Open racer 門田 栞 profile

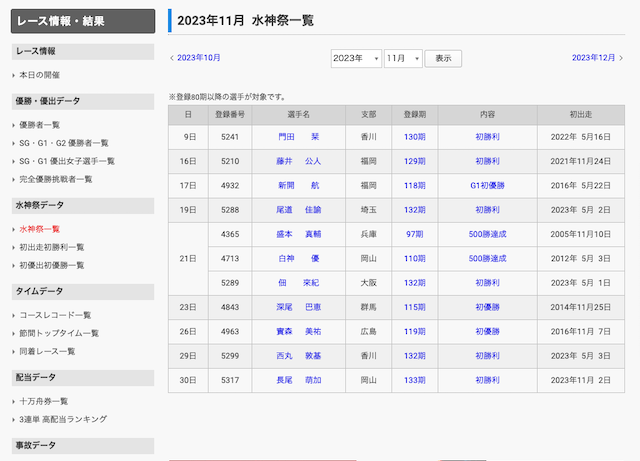click(x=298, y=137)
